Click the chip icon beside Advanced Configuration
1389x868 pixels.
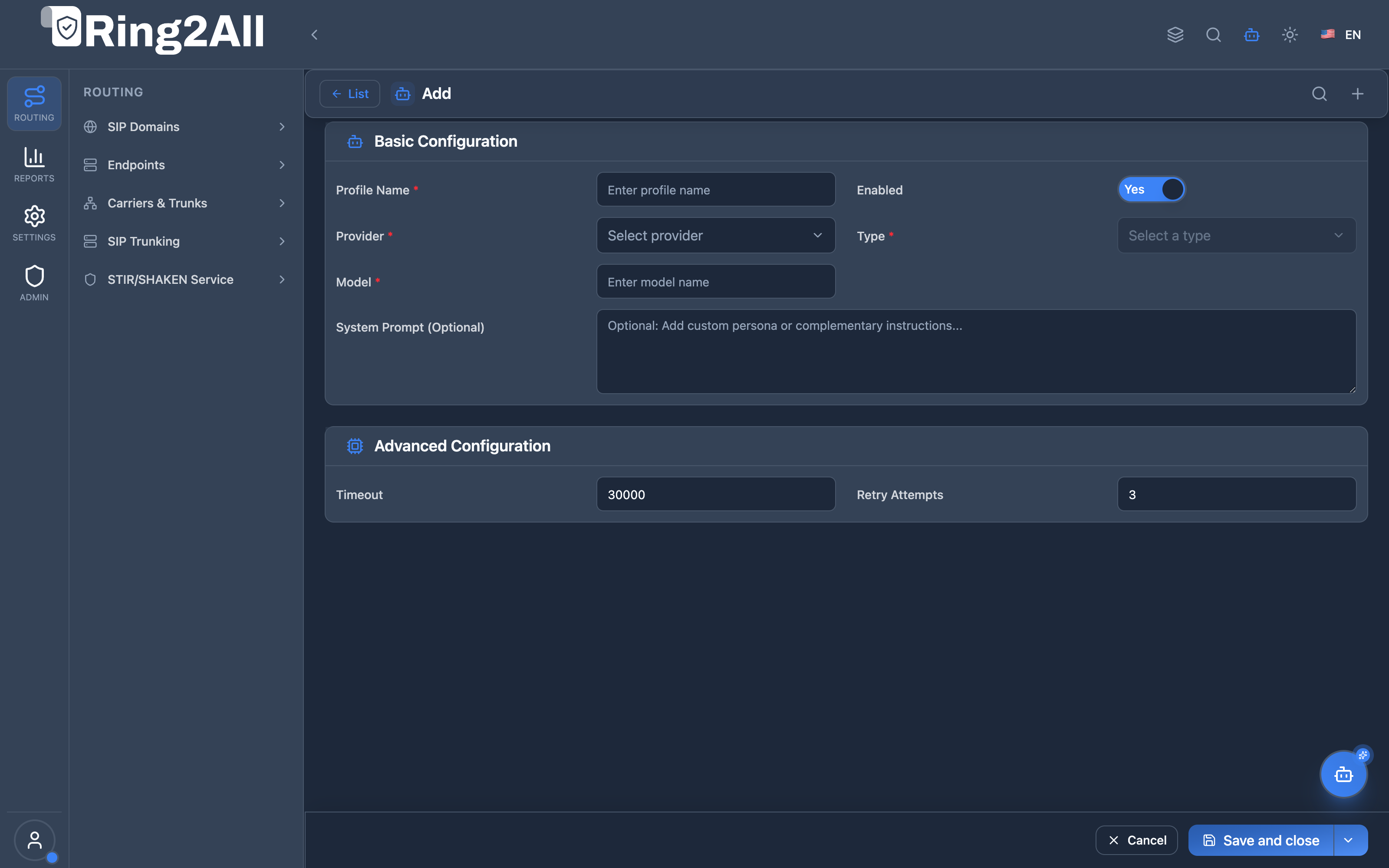[355, 446]
